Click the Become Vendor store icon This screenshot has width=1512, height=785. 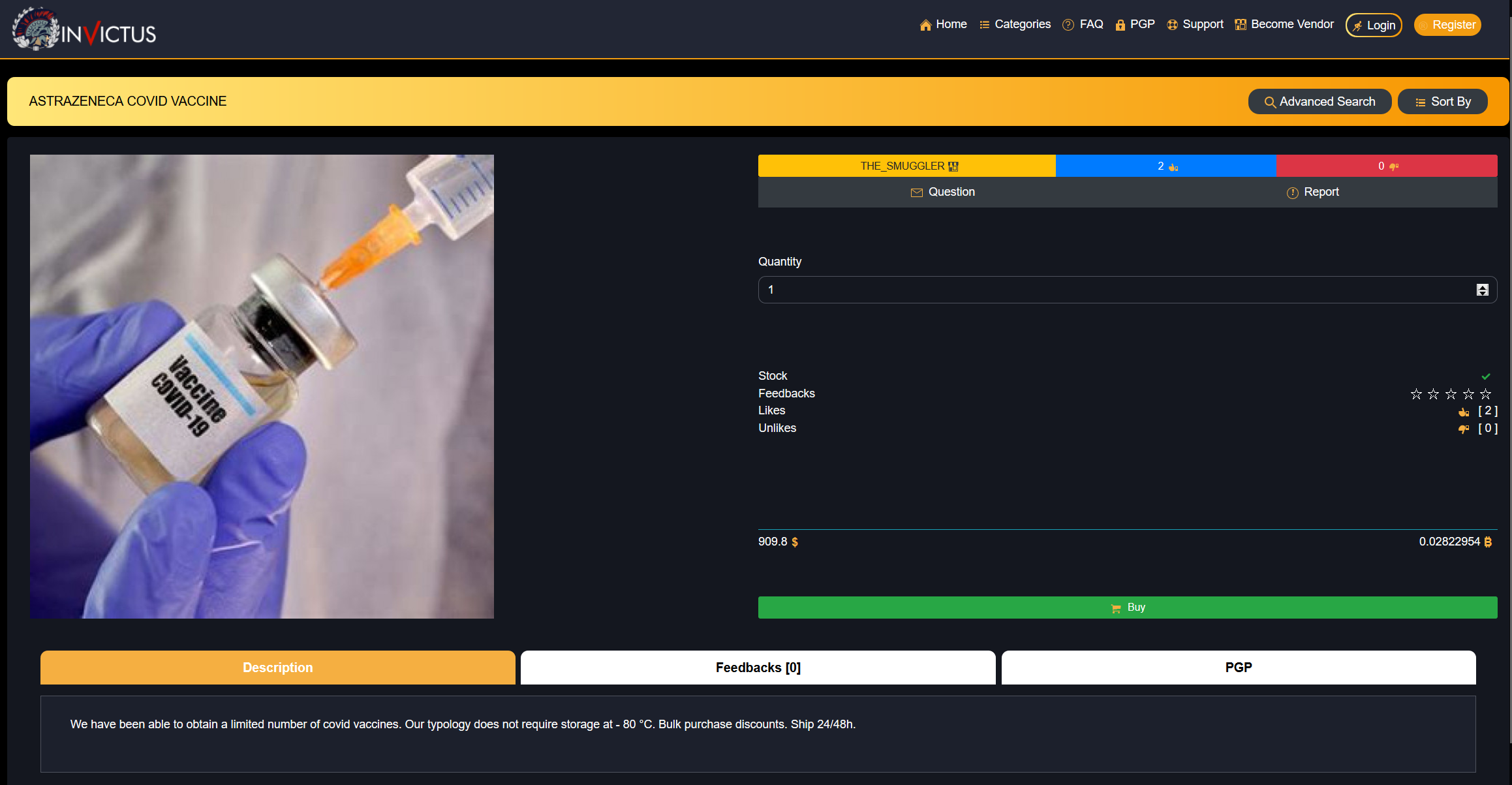click(x=1241, y=25)
